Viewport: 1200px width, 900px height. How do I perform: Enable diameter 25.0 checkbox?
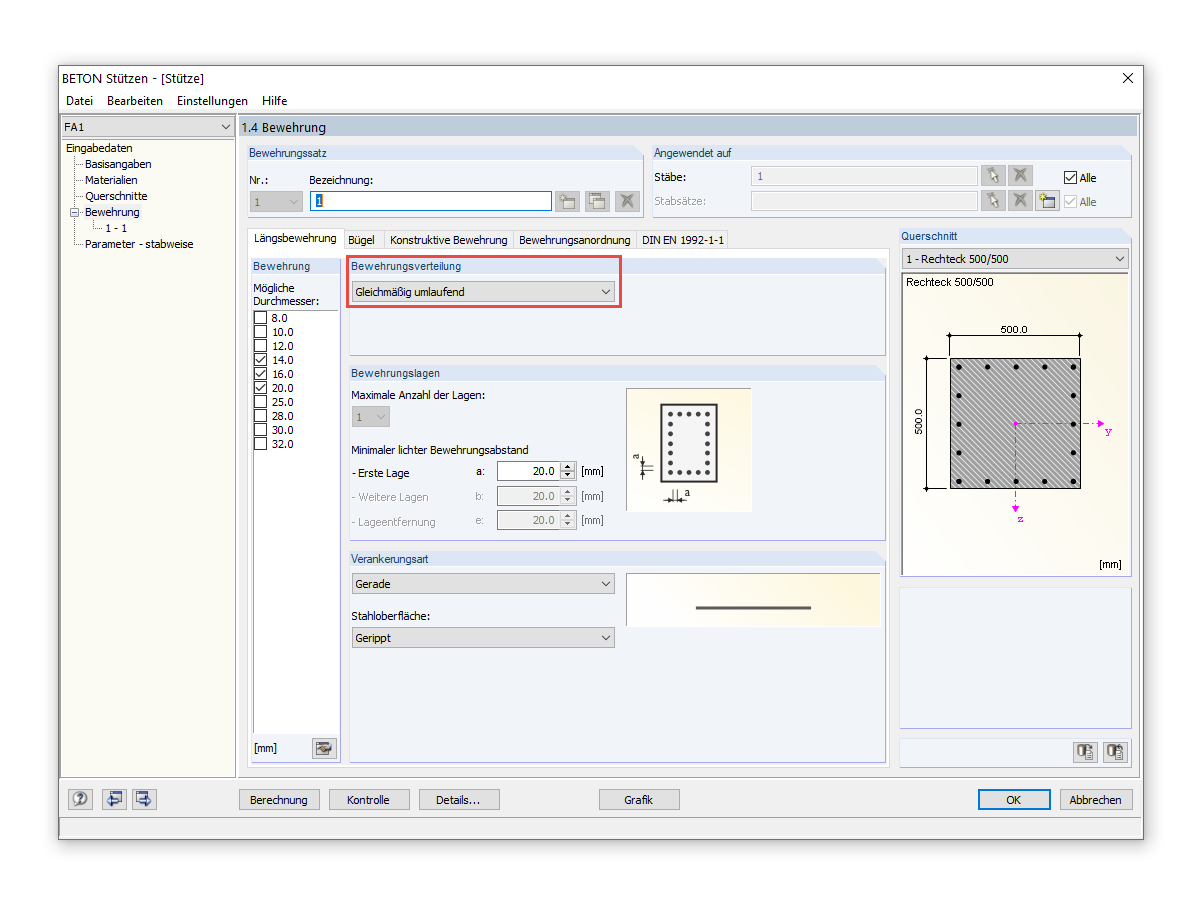point(260,402)
